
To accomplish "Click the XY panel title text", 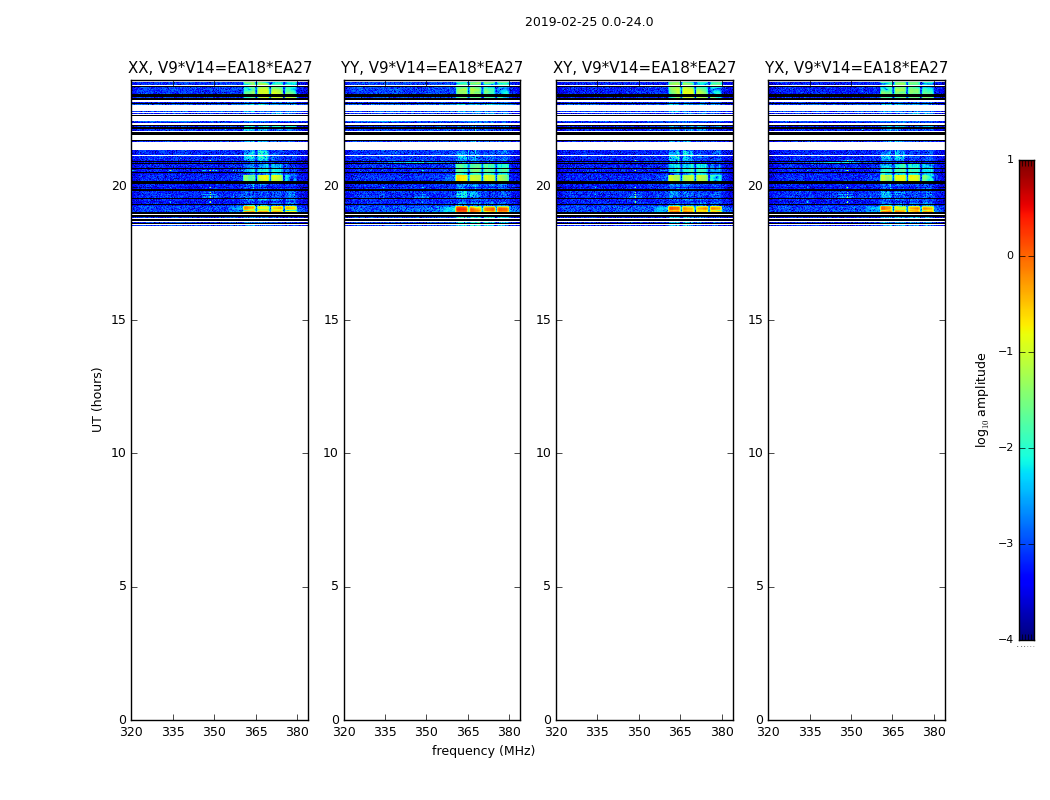I will 645,68.
